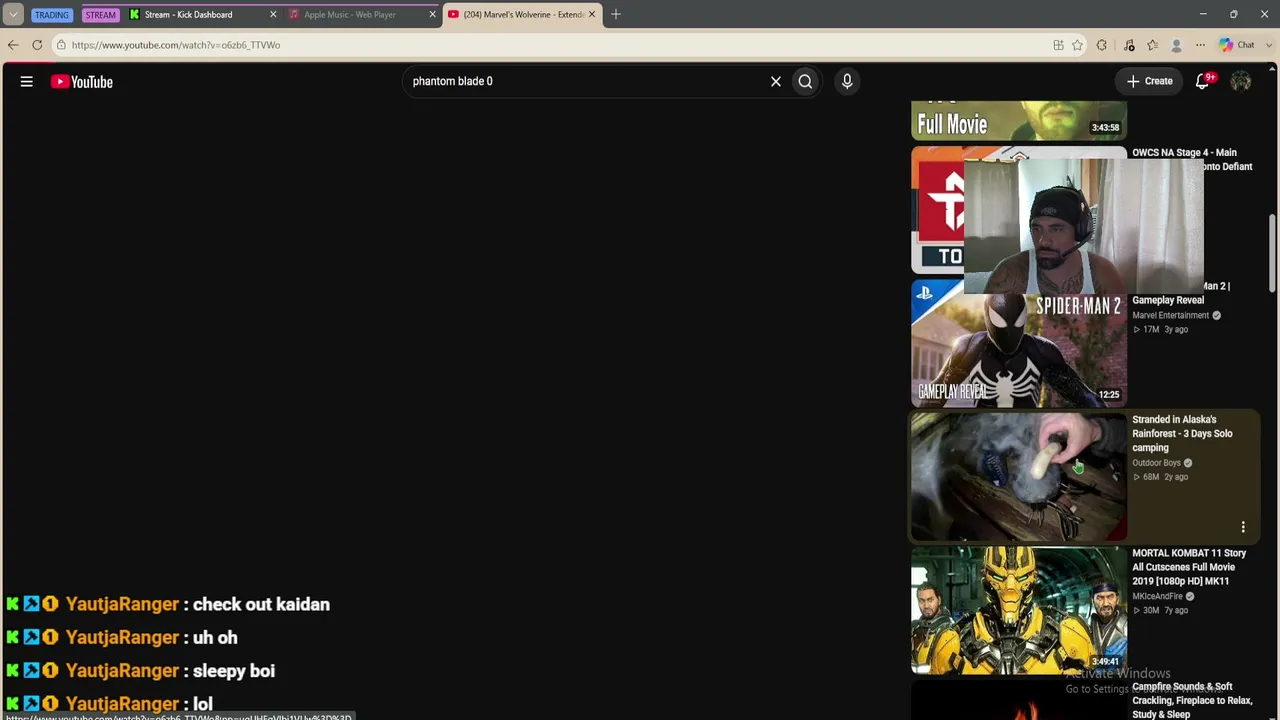
Task: Open the media control music icon
Action: point(1129,45)
